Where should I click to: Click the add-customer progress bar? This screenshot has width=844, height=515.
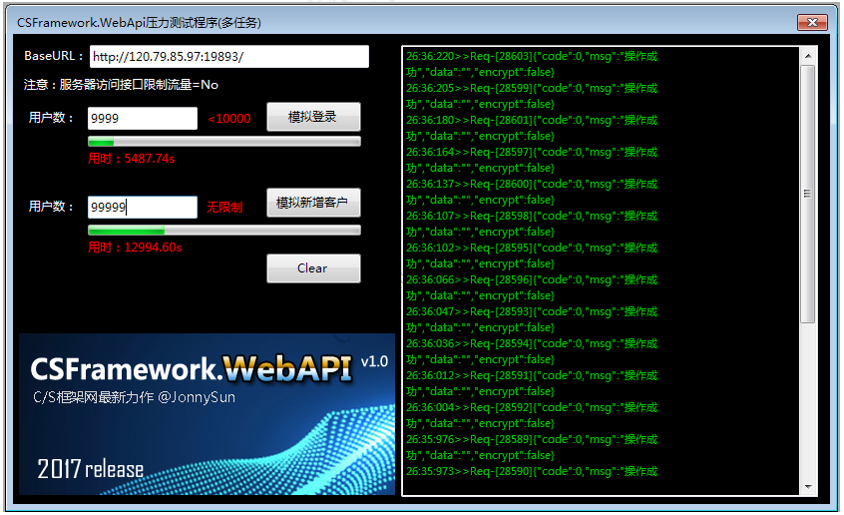[x=224, y=231]
